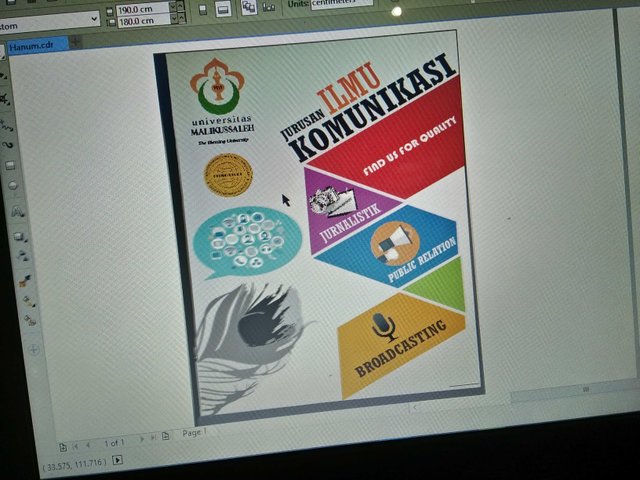Increase page width with spinner up arrow

click(181, 6)
